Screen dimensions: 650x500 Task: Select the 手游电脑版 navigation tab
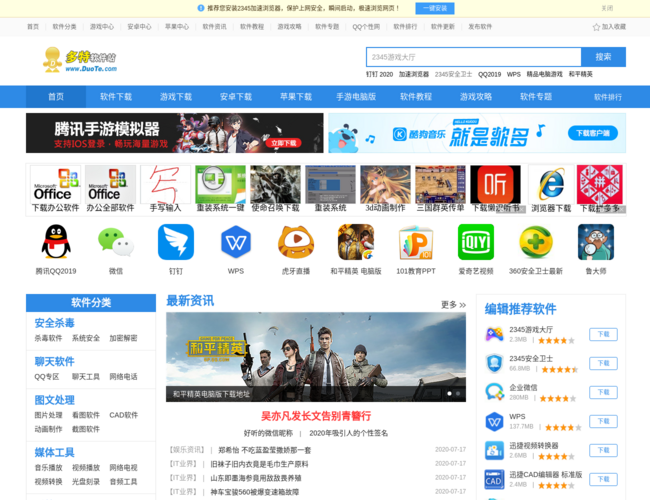(356, 97)
